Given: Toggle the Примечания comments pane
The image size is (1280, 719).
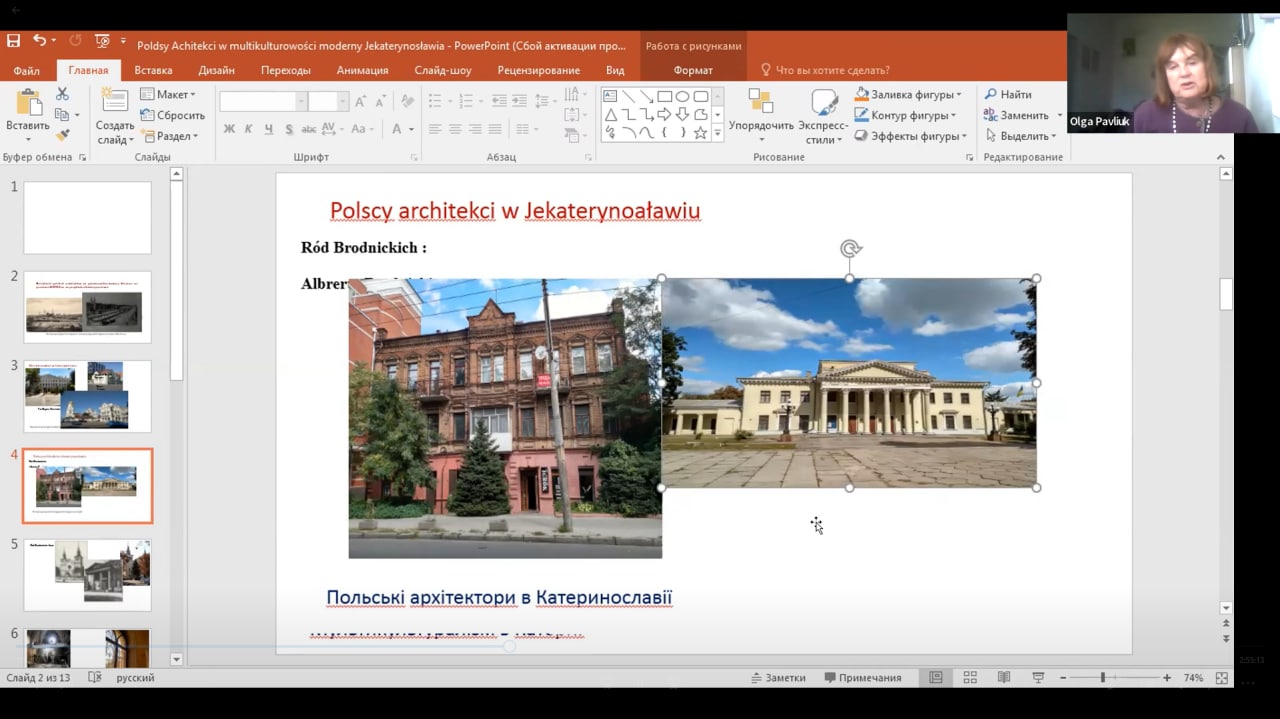Looking at the screenshot, I should tap(863, 678).
